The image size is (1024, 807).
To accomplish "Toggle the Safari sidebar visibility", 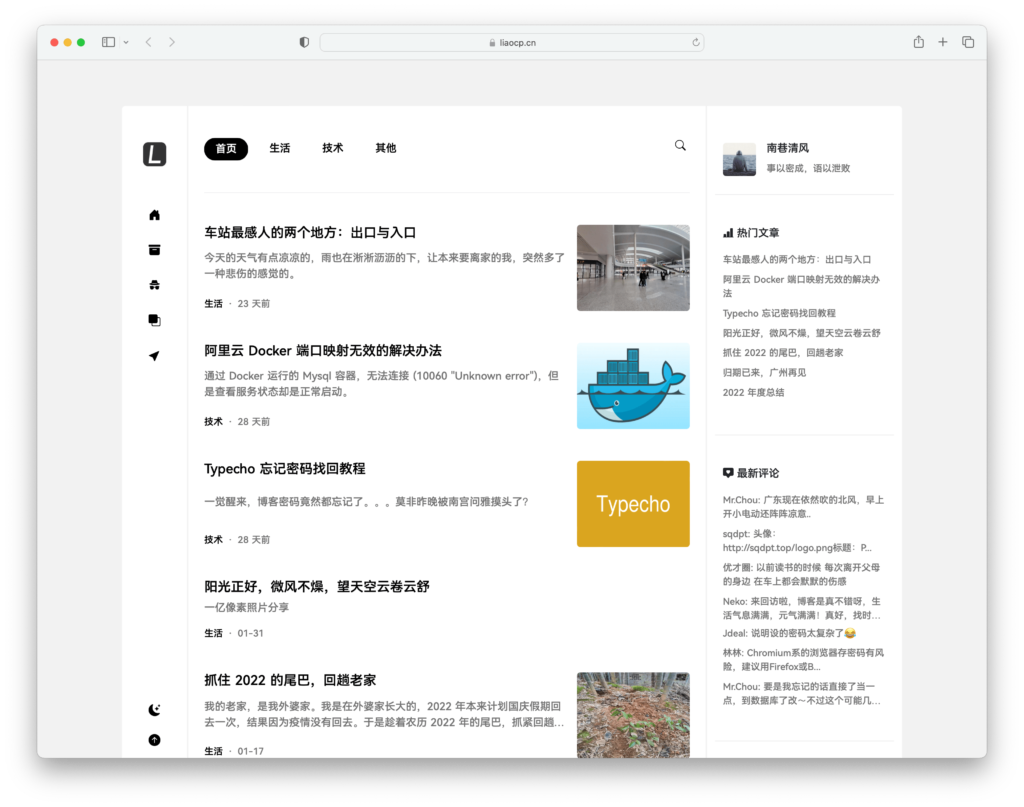I will click(106, 42).
